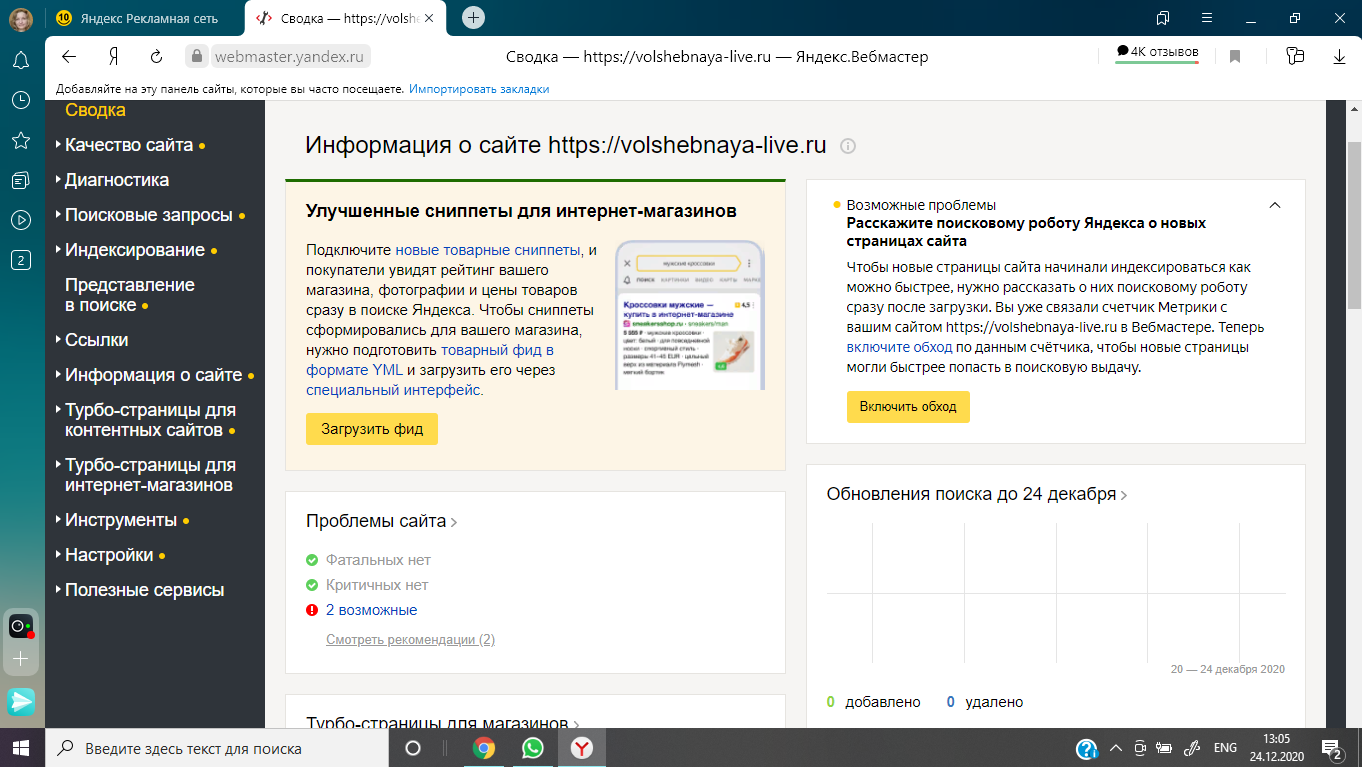Viewport: 1362px width, 767px height.
Task: Click the Windows taskbar search box
Action: tap(218, 748)
